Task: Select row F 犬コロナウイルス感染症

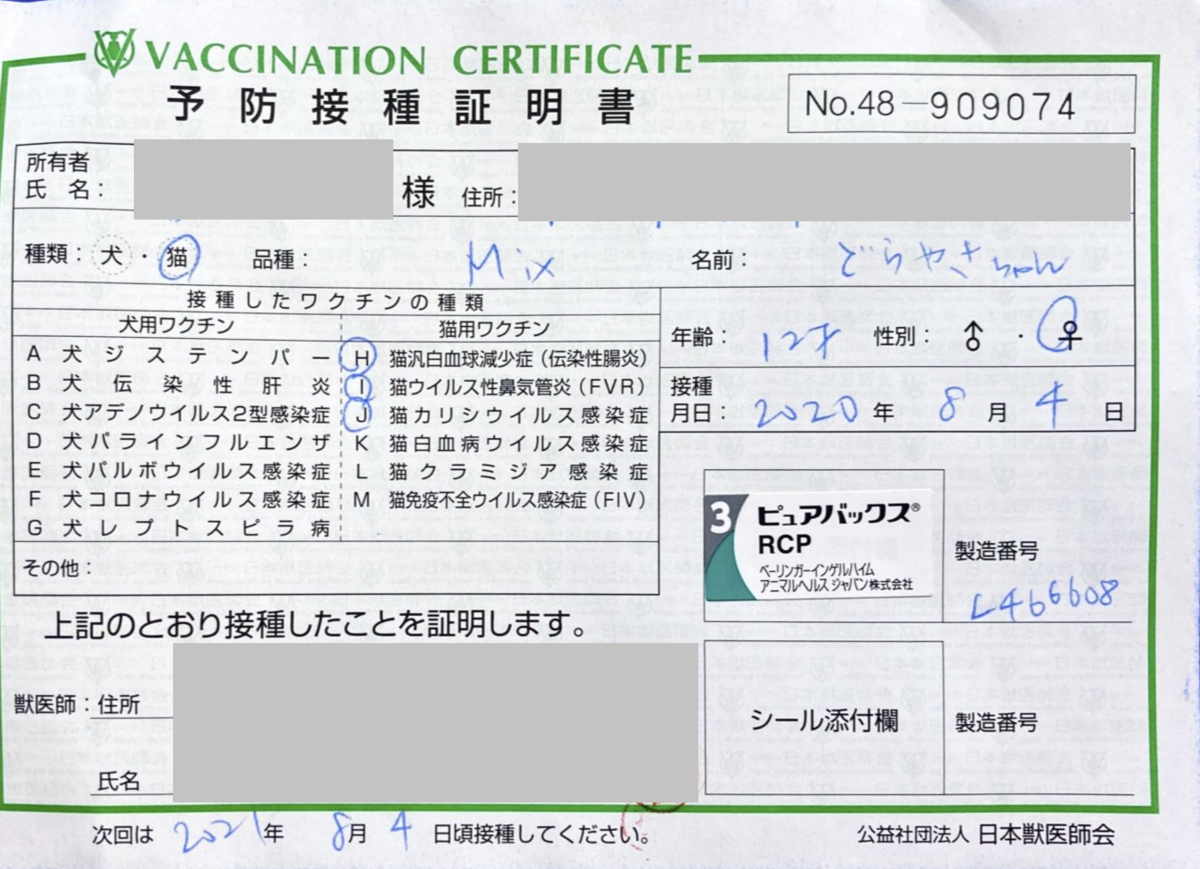Action: tap(178, 500)
